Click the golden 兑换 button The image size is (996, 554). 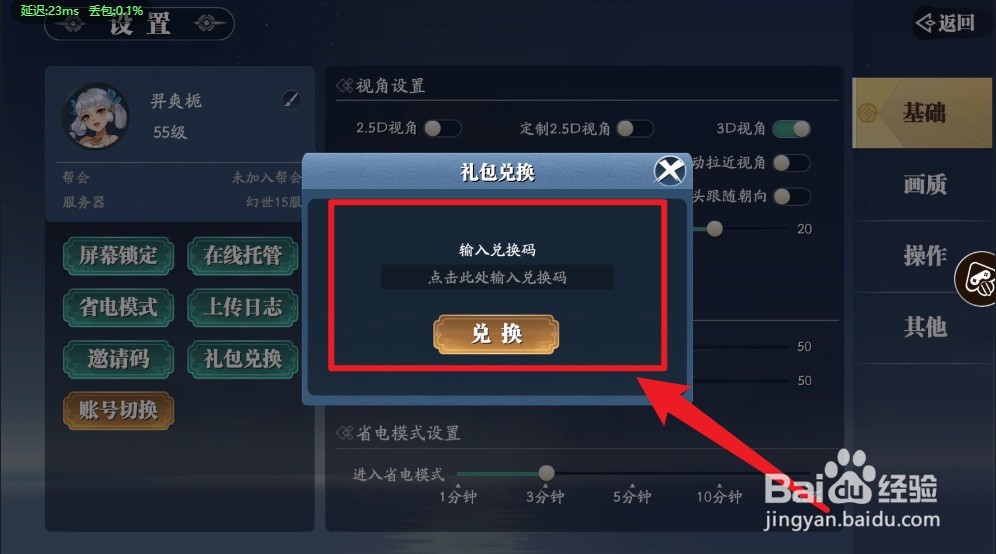[x=496, y=334]
